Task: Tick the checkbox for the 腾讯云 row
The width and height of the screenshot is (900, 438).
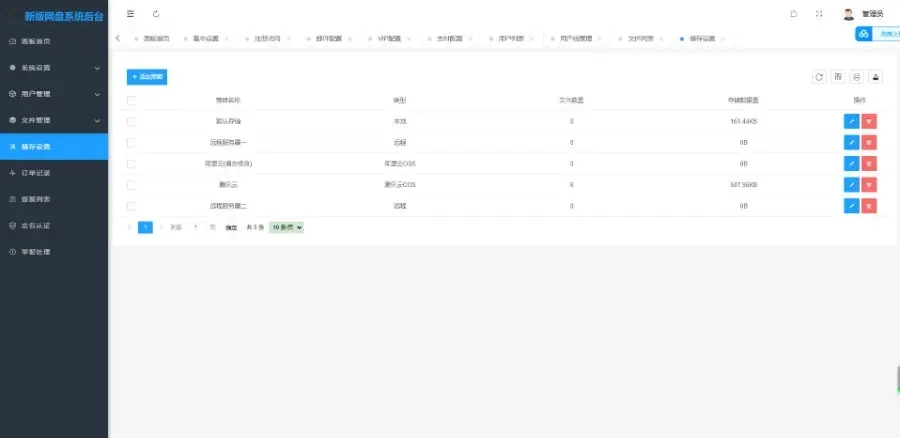Action: [x=131, y=185]
